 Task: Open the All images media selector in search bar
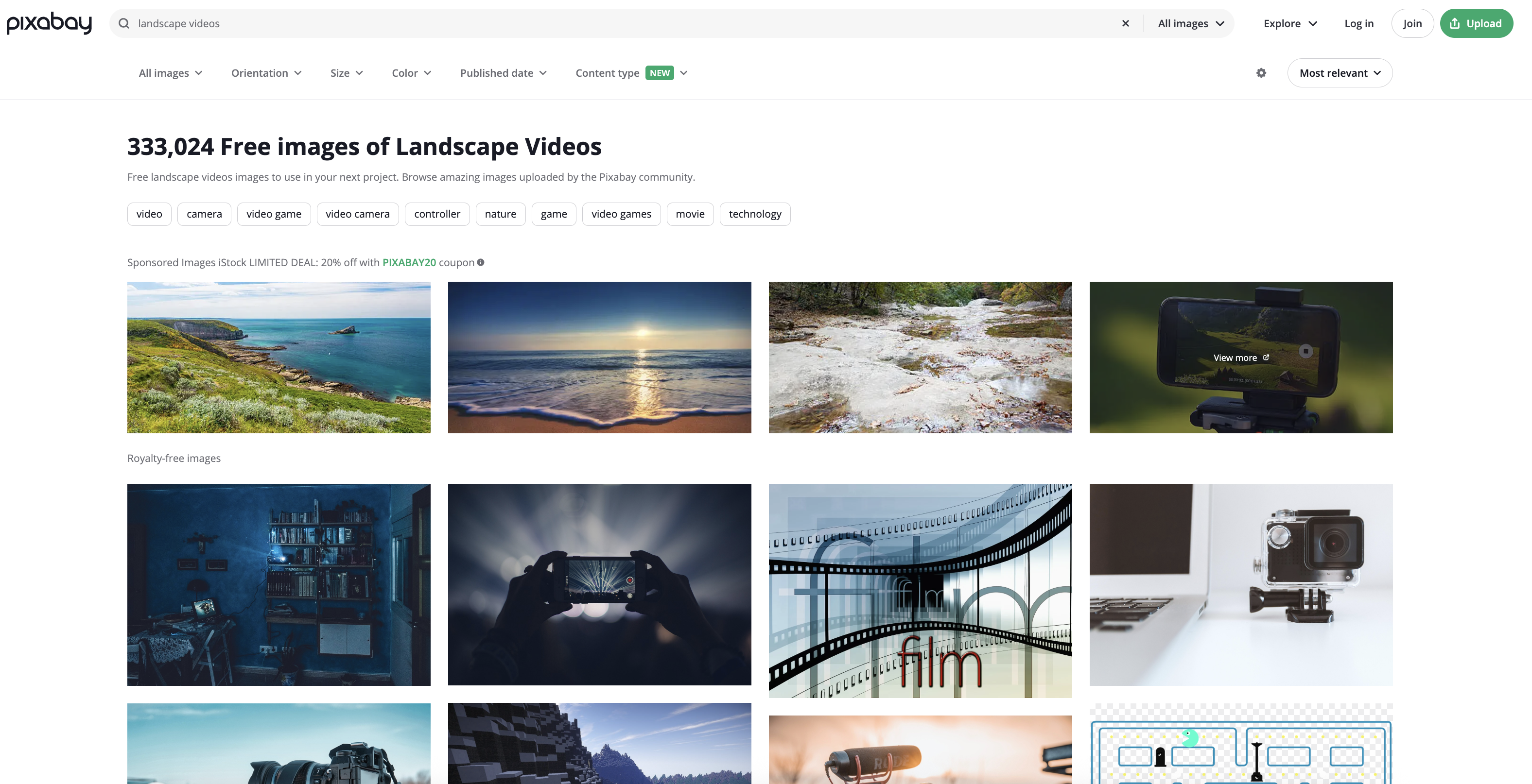[x=1189, y=23]
